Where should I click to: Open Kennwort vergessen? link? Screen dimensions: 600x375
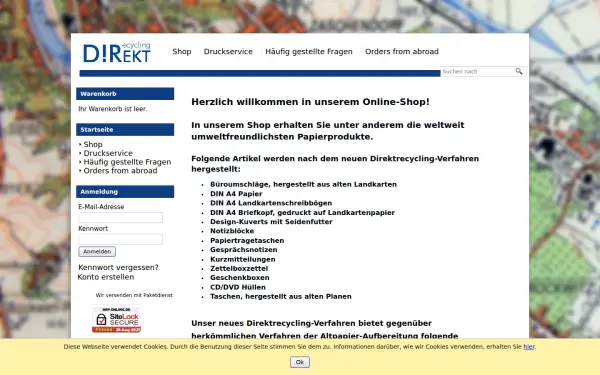click(x=118, y=267)
